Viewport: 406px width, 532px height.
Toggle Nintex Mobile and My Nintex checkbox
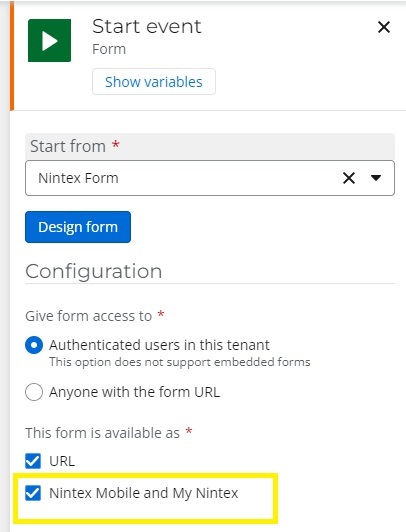tap(33, 493)
